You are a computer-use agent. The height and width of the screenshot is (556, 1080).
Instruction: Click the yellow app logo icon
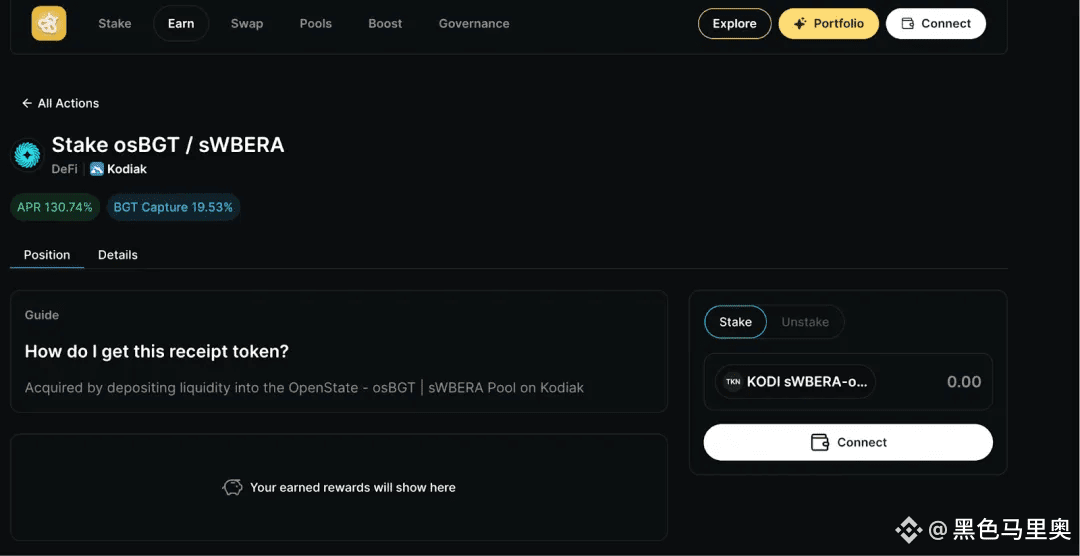(49, 23)
